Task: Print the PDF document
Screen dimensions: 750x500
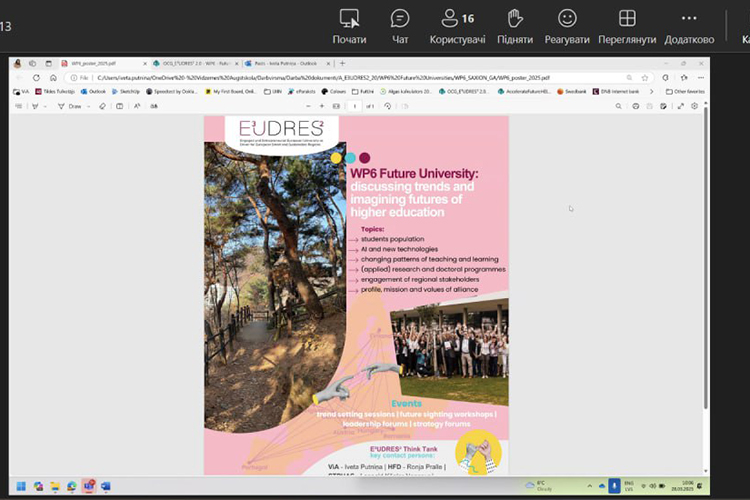Action: 636,106
